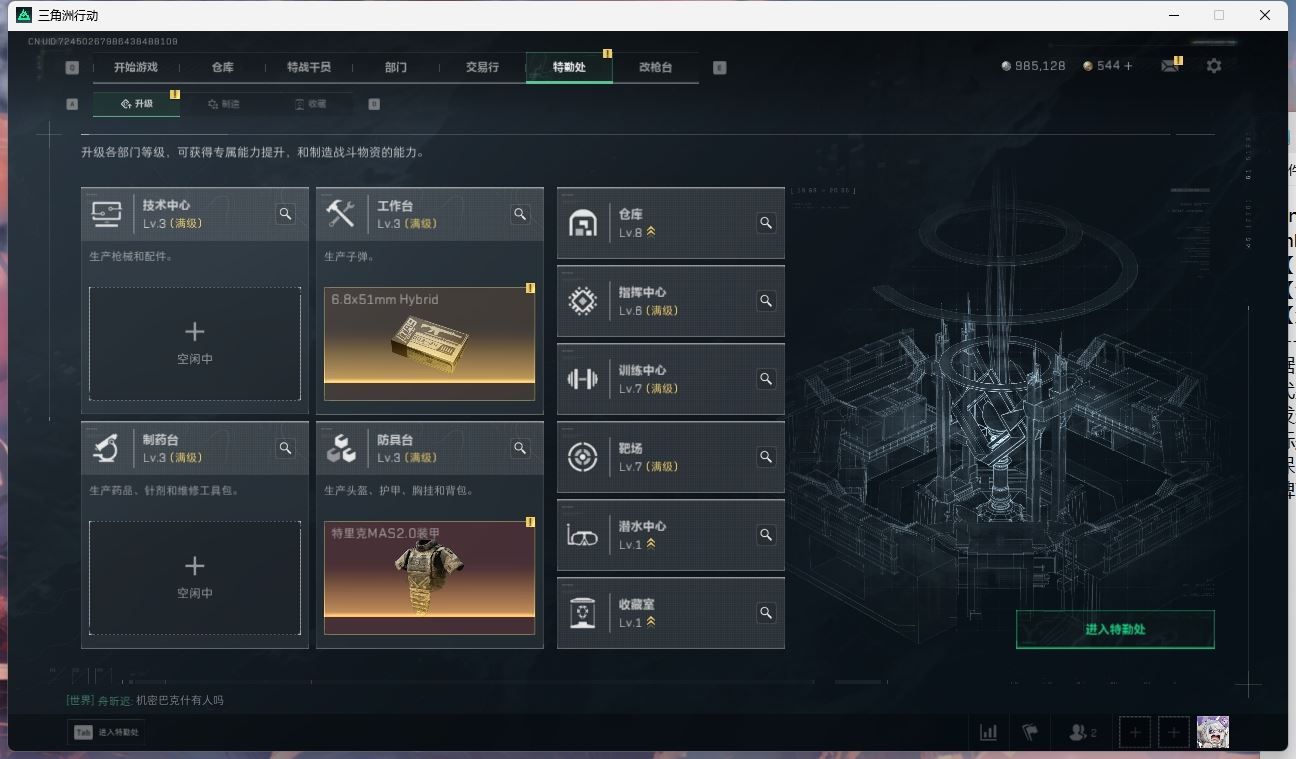The image size is (1296, 759).
Task: Open the flag icon in bottom bar
Action: click(x=1030, y=732)
